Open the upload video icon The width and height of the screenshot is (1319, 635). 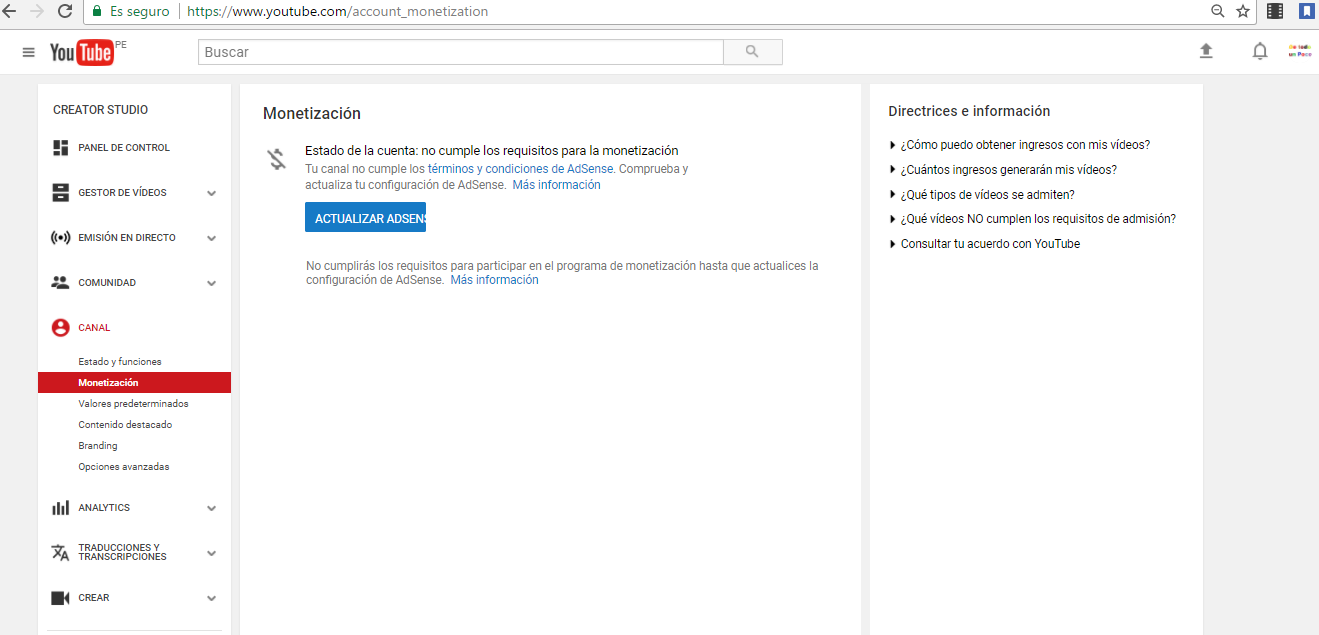pyautogui.click(x=1206, y=51)
